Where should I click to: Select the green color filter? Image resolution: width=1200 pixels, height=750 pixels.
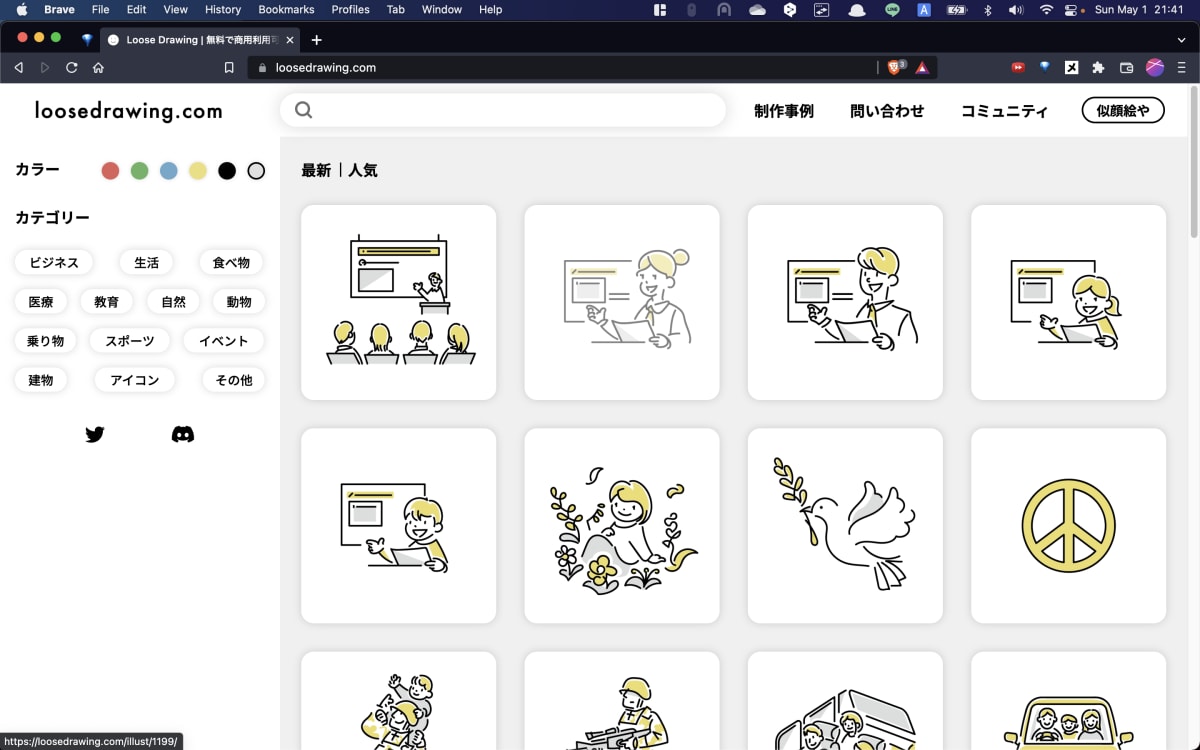pyautogui.click(x=139, y=171)
